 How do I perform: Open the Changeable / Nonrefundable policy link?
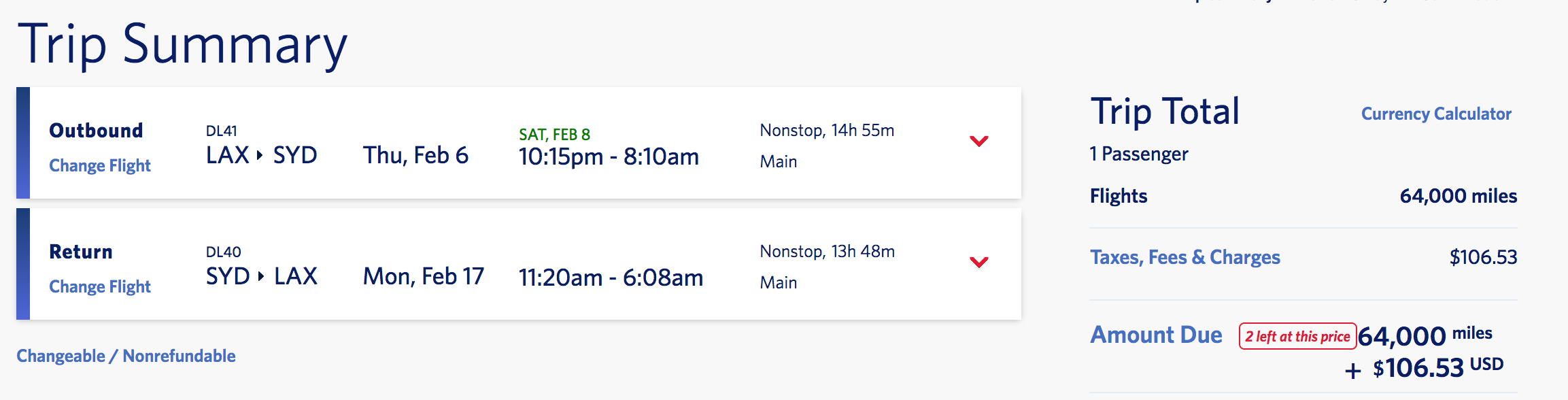click(x=126, y=356)
